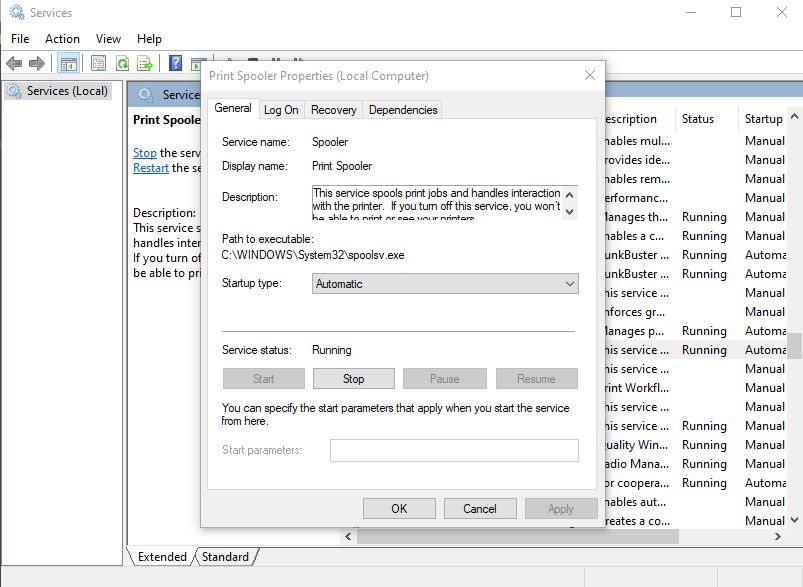Click the Apply button
803x587 pixels.
point(561,509)
